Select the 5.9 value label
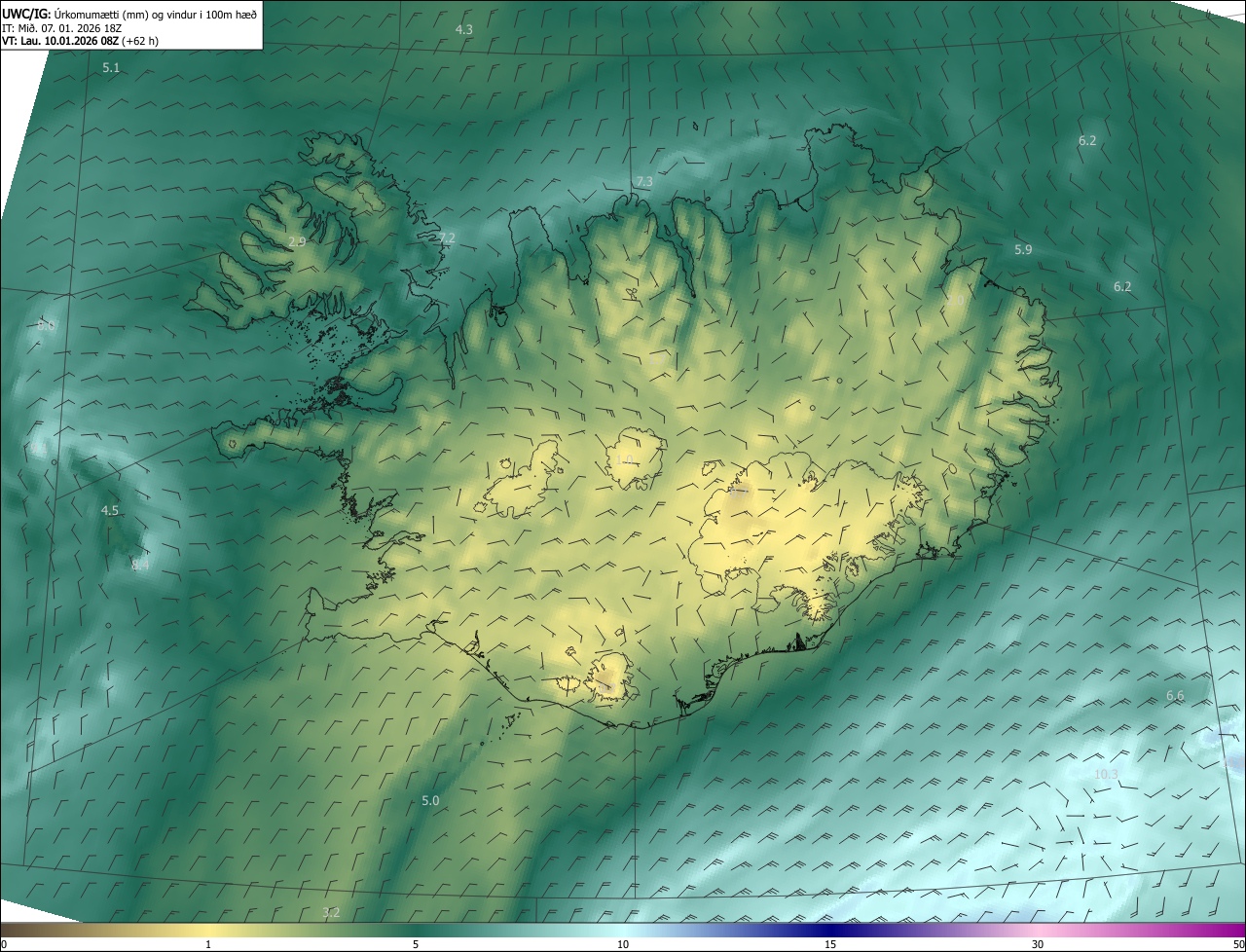 (x=1023, y=250)
